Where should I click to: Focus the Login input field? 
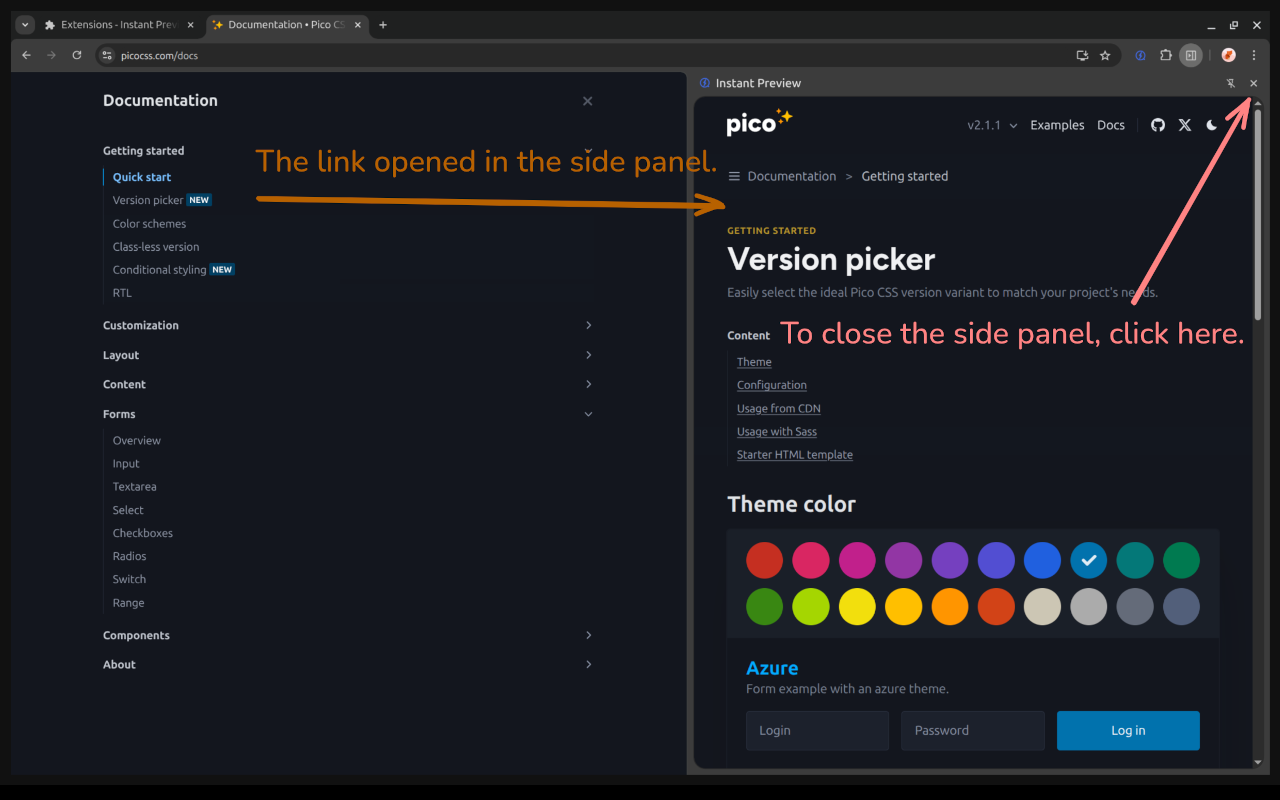817,731
